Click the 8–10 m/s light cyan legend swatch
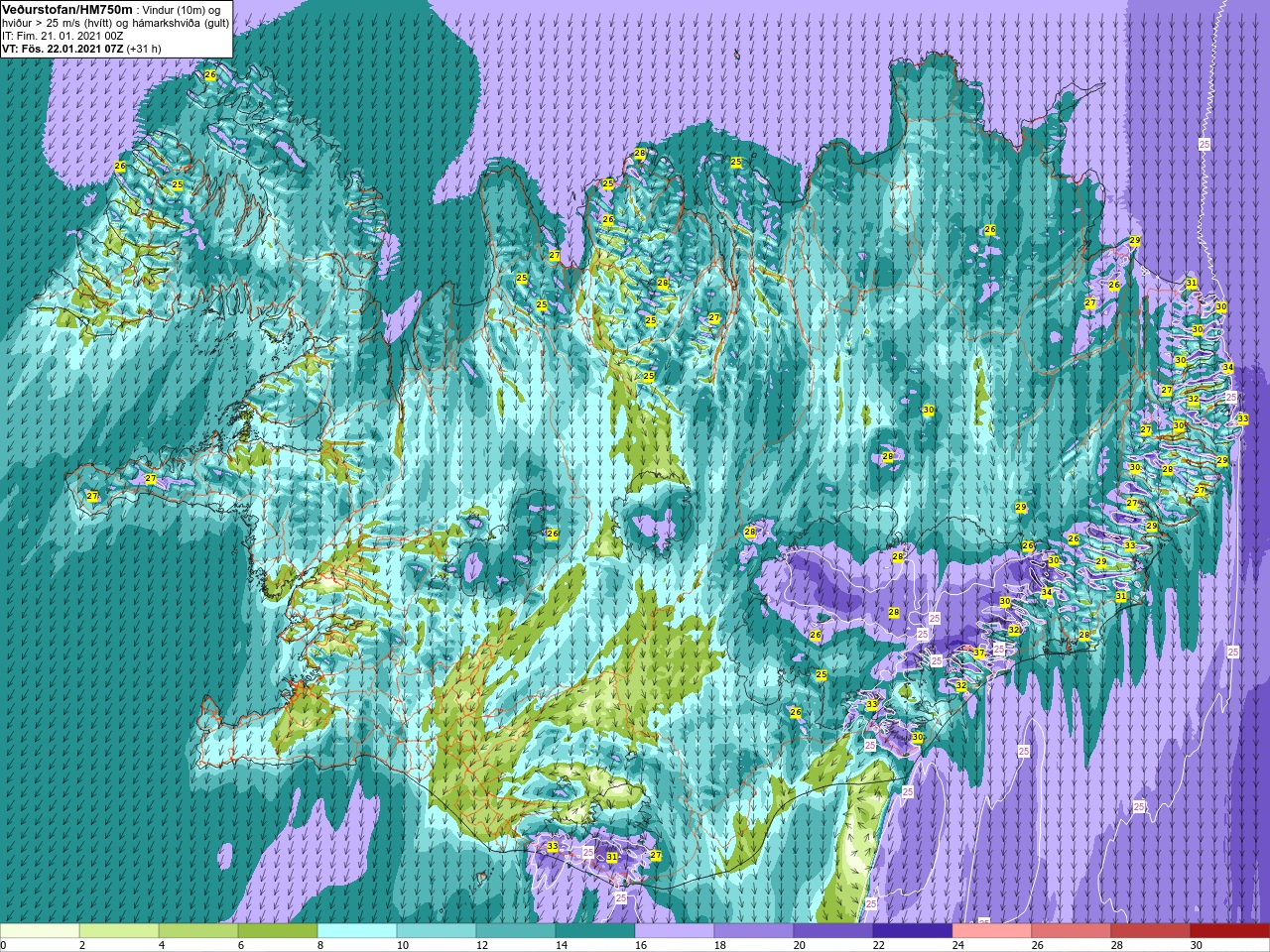 (x=357, y=931)
